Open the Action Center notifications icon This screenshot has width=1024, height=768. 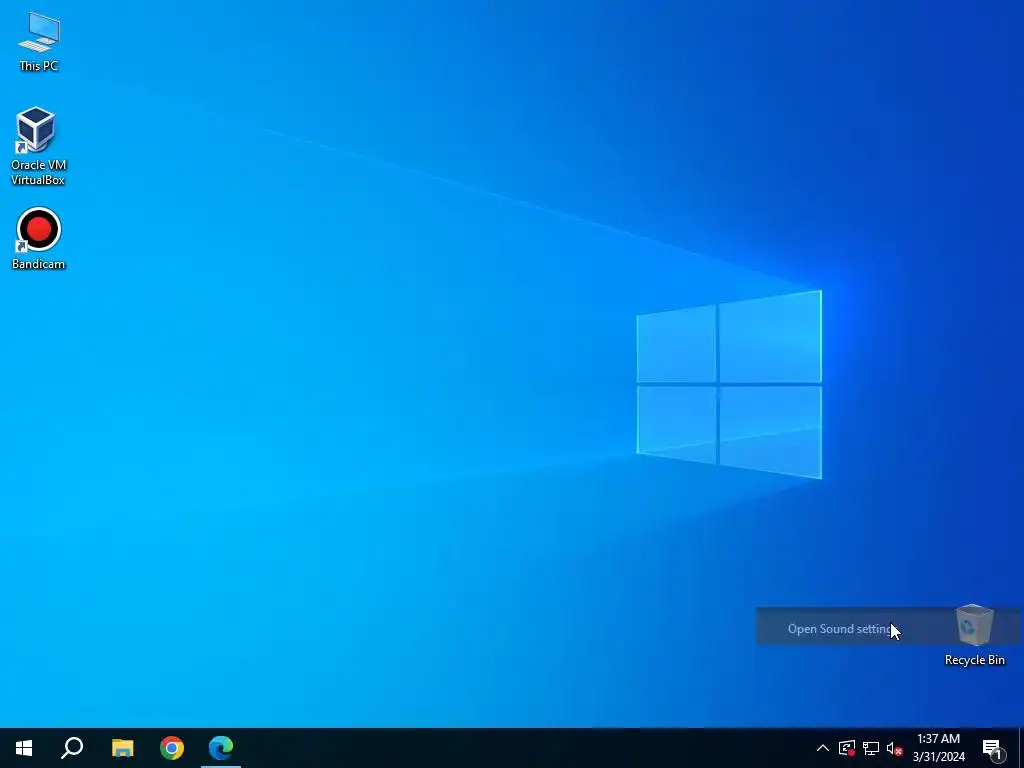[993, 748]
